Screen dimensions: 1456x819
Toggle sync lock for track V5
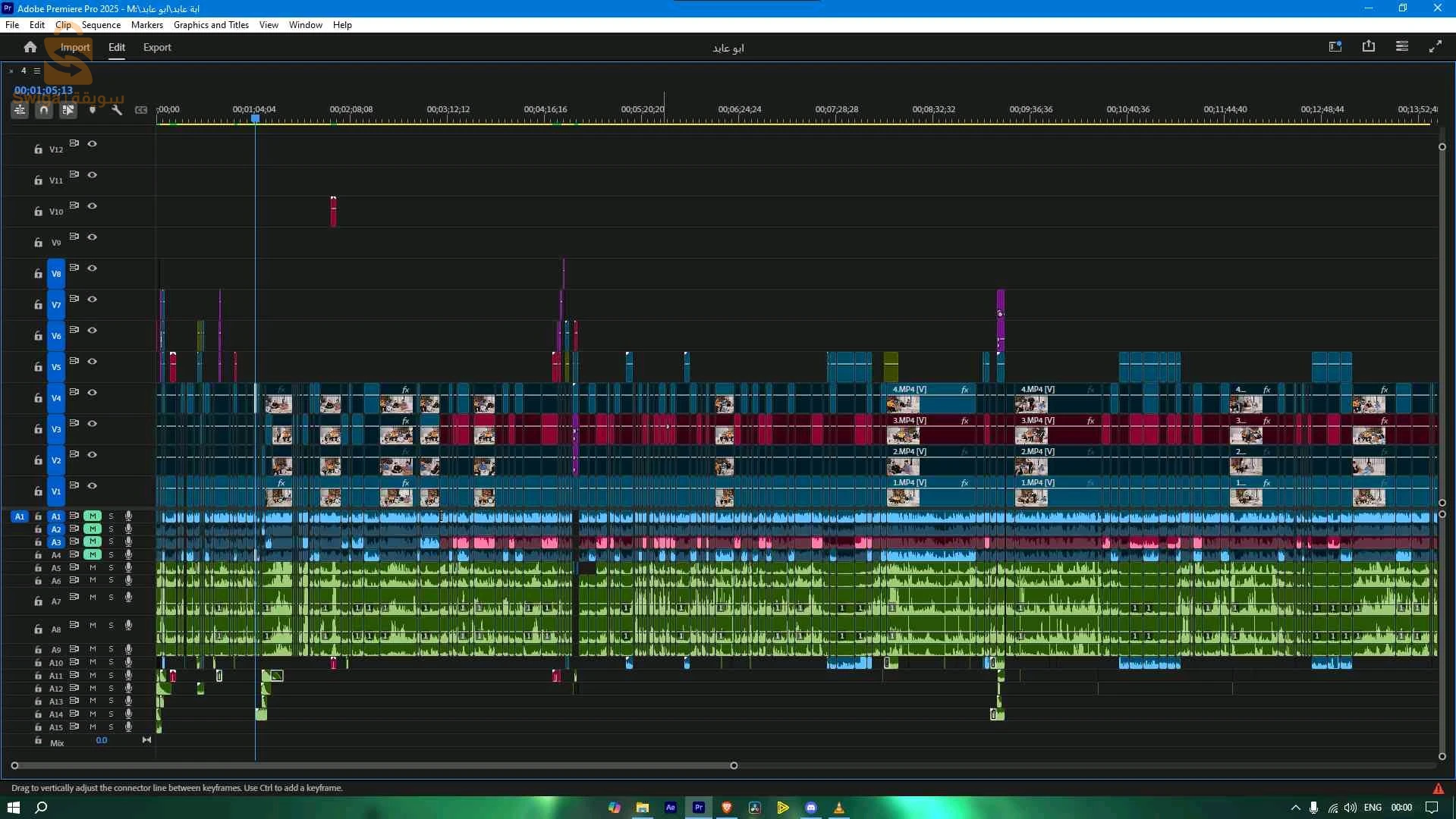tap(74, 361)
